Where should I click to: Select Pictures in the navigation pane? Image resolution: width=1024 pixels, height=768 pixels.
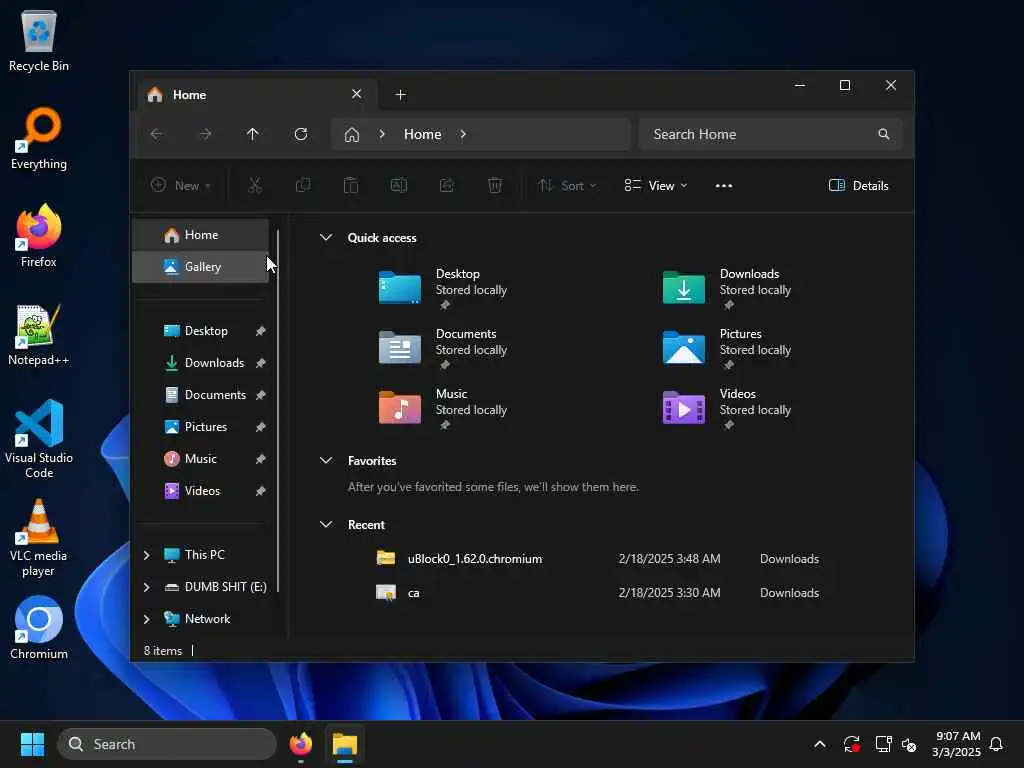tap(200, 427)
